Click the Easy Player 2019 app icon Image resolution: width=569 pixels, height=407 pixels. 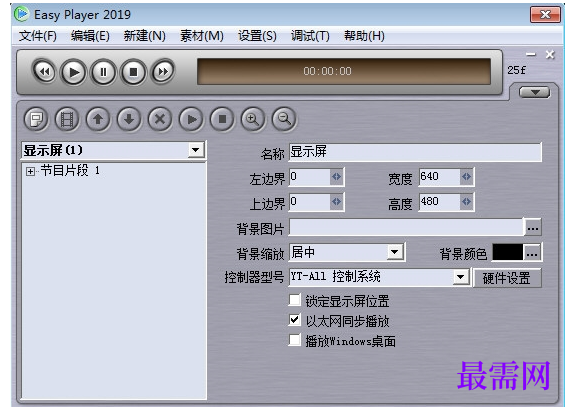click(21, 14)
